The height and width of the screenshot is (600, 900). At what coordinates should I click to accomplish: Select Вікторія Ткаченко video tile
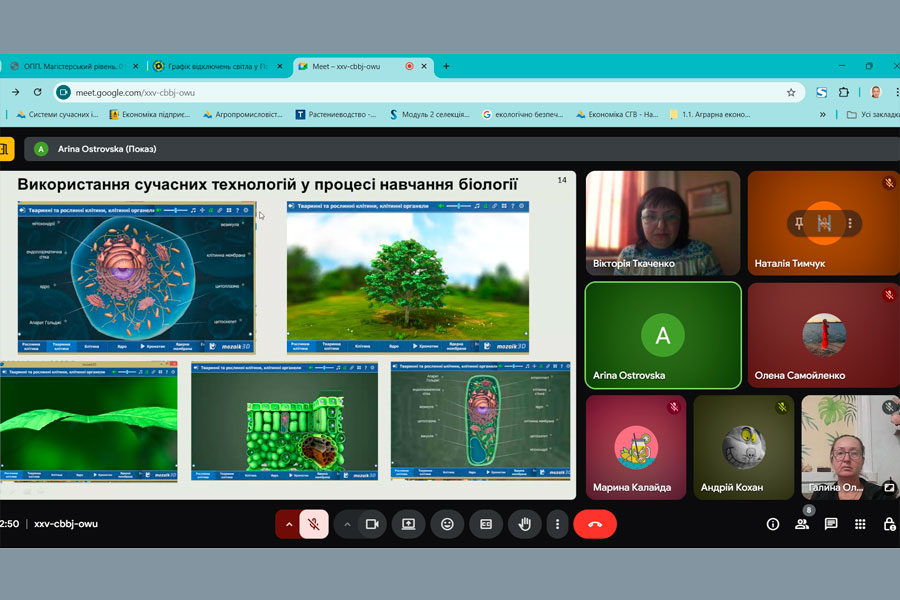tap(663, 223)
